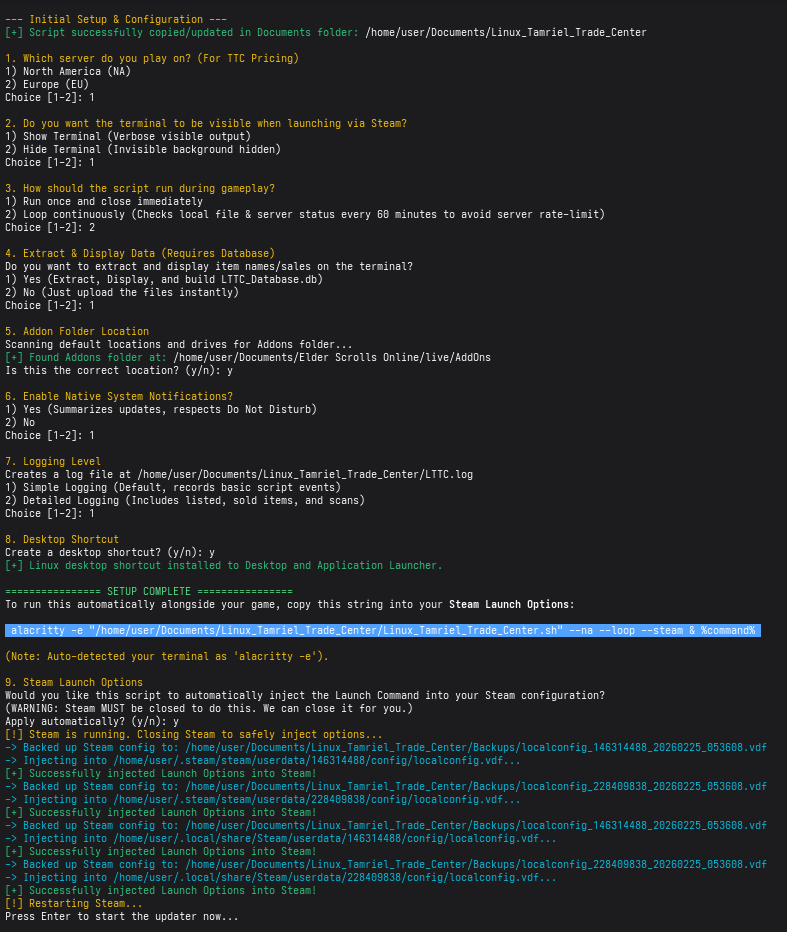
Task: Click the highlighted alacritty launch command string
Action: (382, 630)
